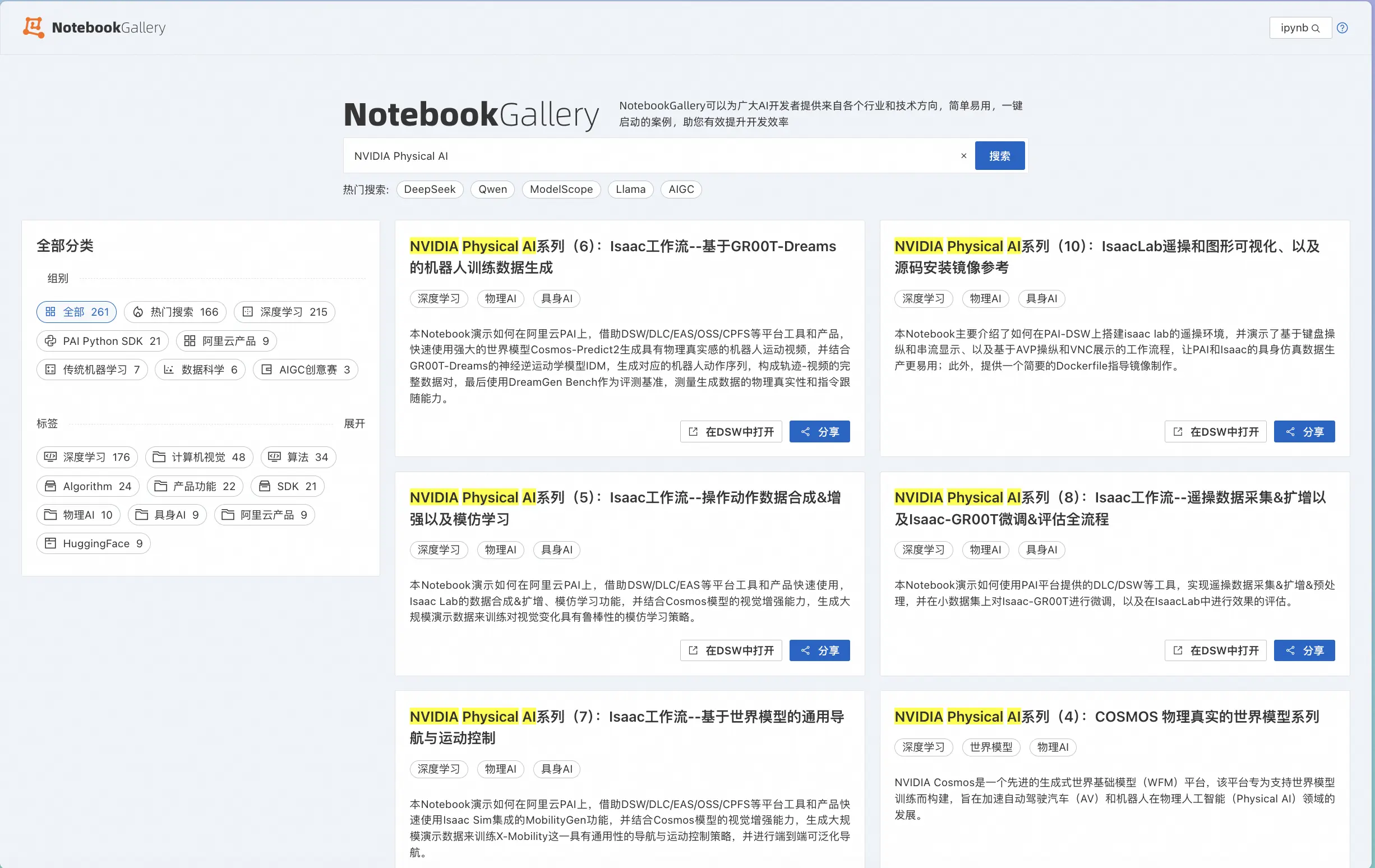
Task: Clear the search field with X icon
Action: 964,156
